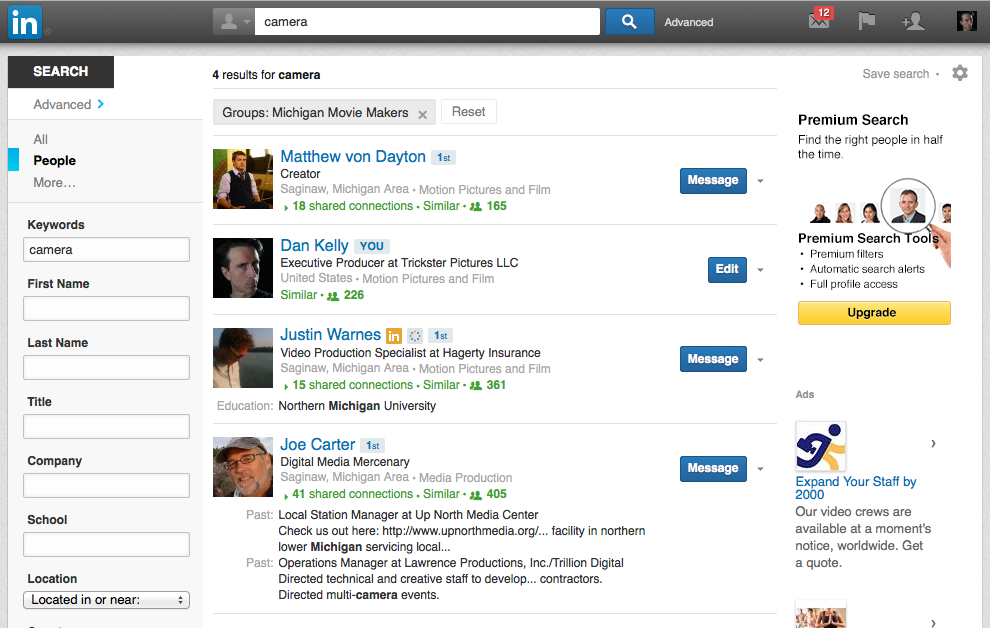Click the chevron arrow beside the staff ad
The width and height of the screenshot is (990, 628).
pyautogui.click(x=933, y=444)
